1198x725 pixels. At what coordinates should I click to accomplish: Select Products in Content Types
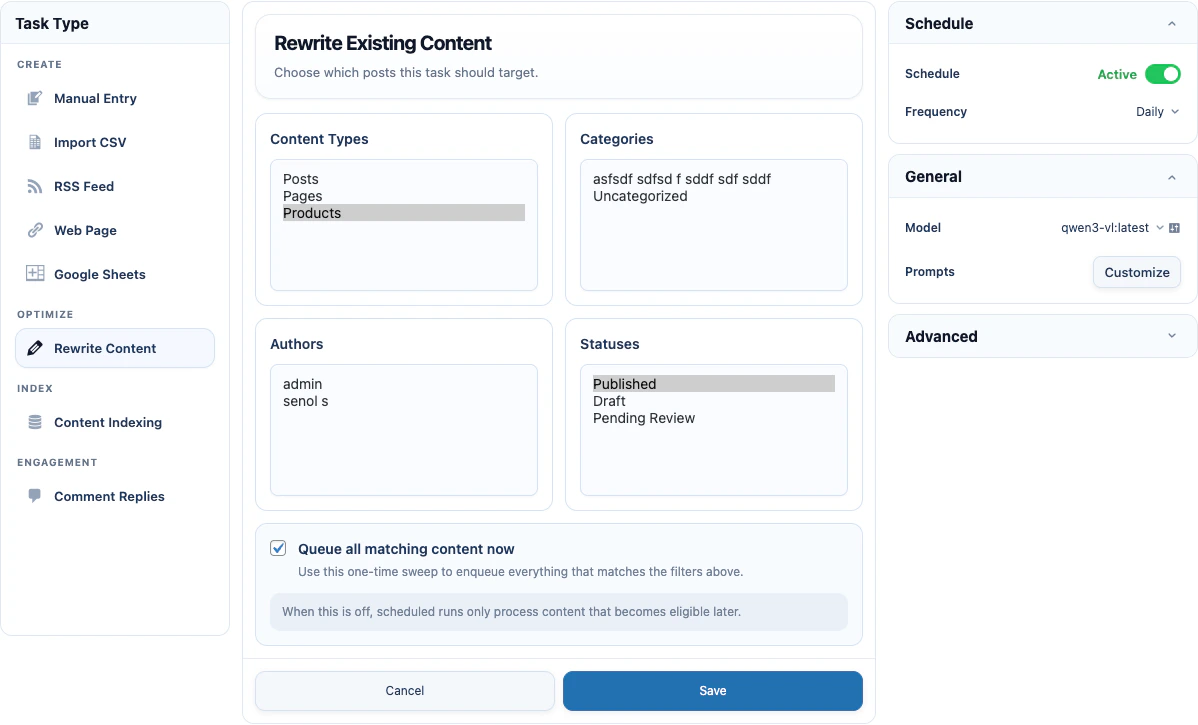coord(403,213)
